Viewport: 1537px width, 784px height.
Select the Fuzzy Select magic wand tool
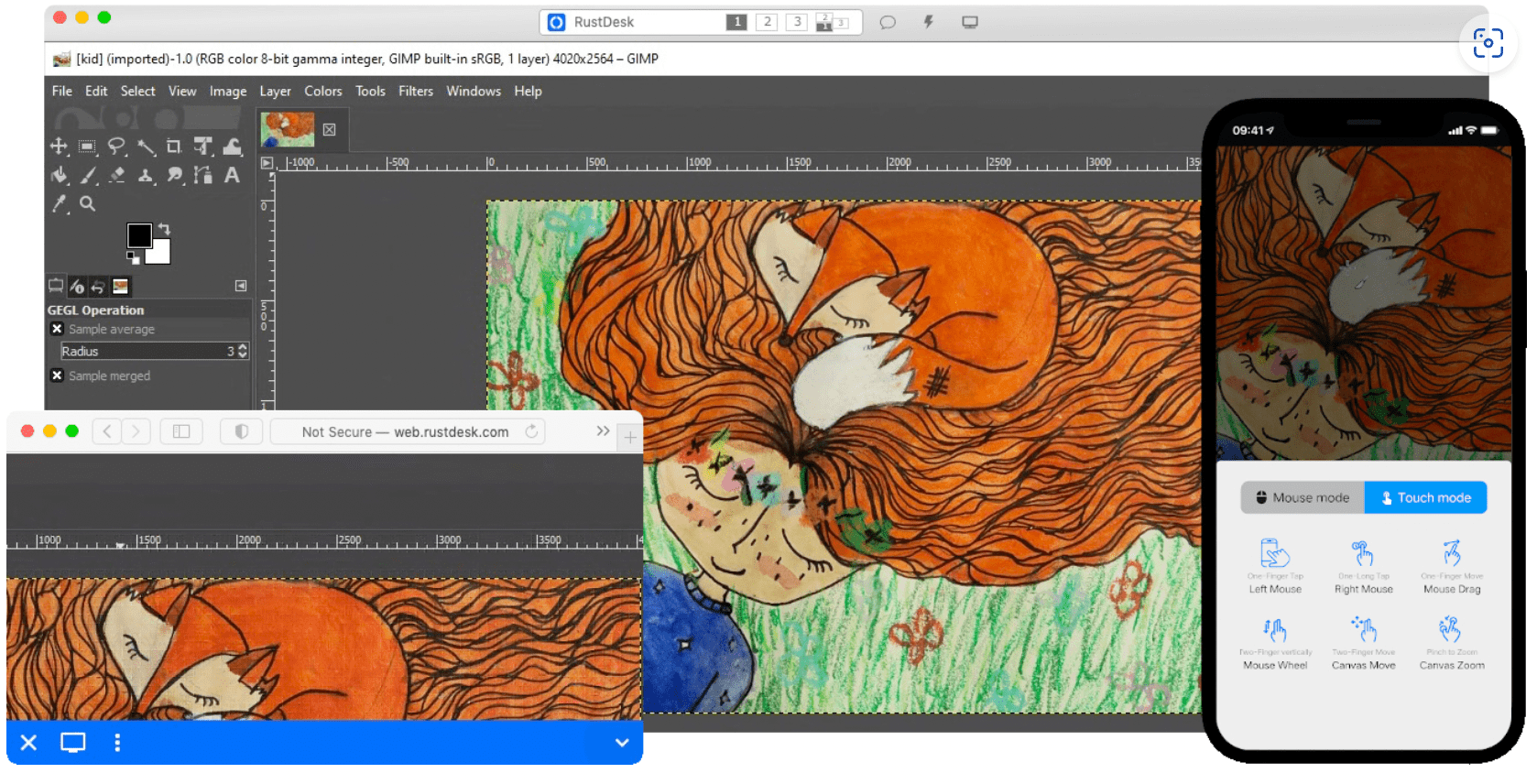tap(146, 147)
